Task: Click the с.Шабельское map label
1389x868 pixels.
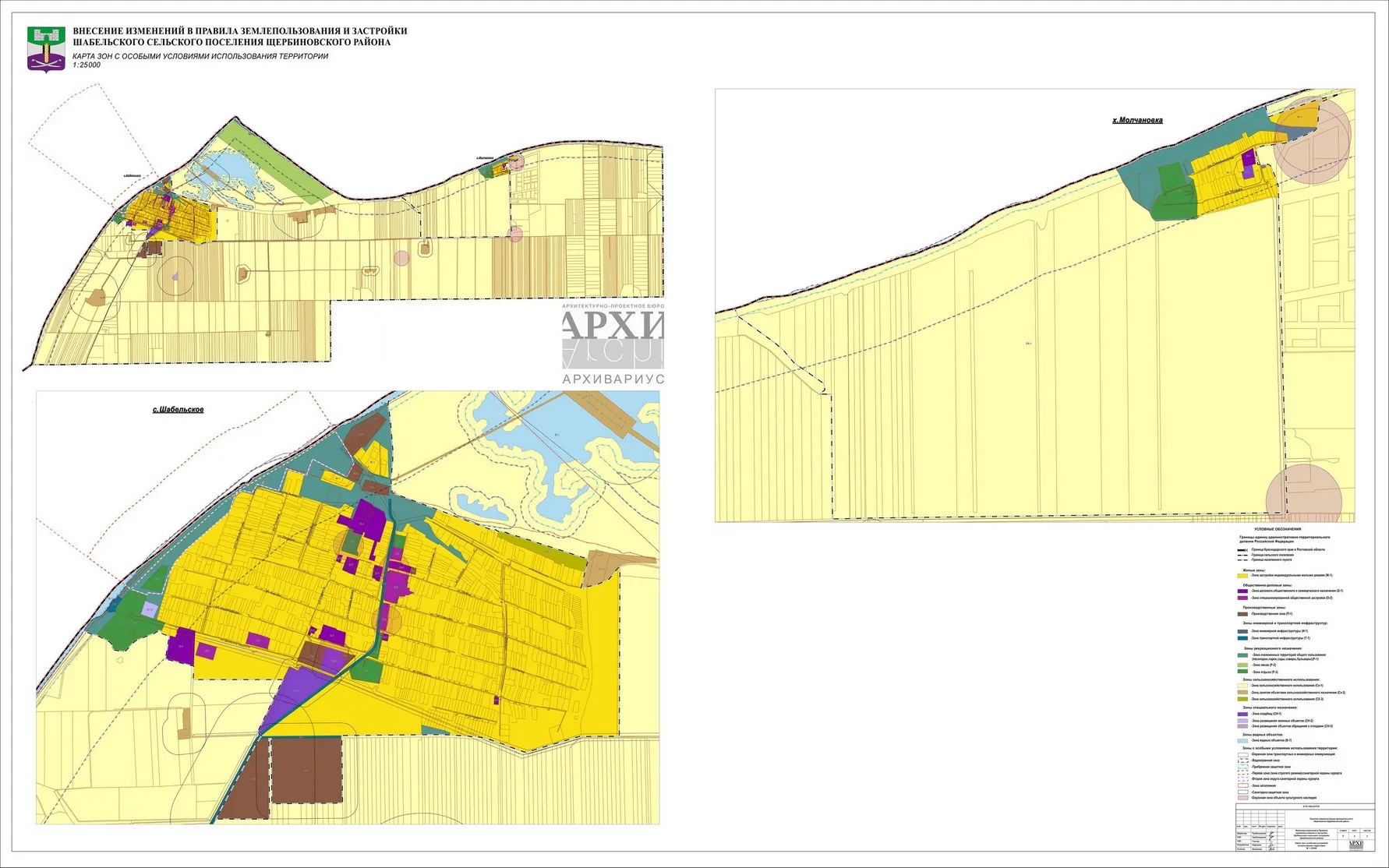Action: [178, 410]
